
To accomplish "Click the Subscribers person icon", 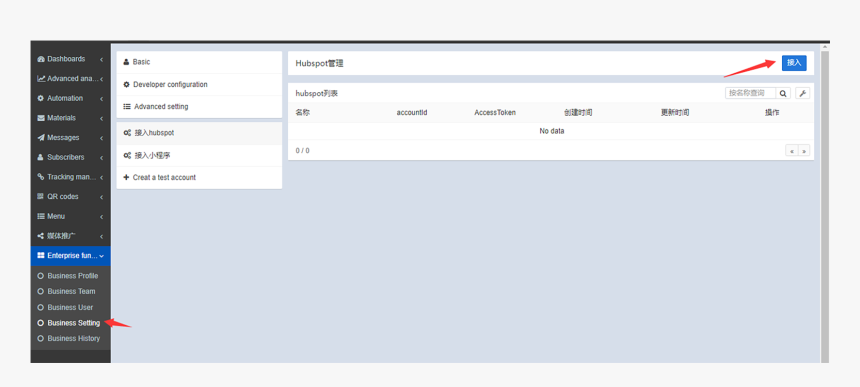I will pos(41,157).
